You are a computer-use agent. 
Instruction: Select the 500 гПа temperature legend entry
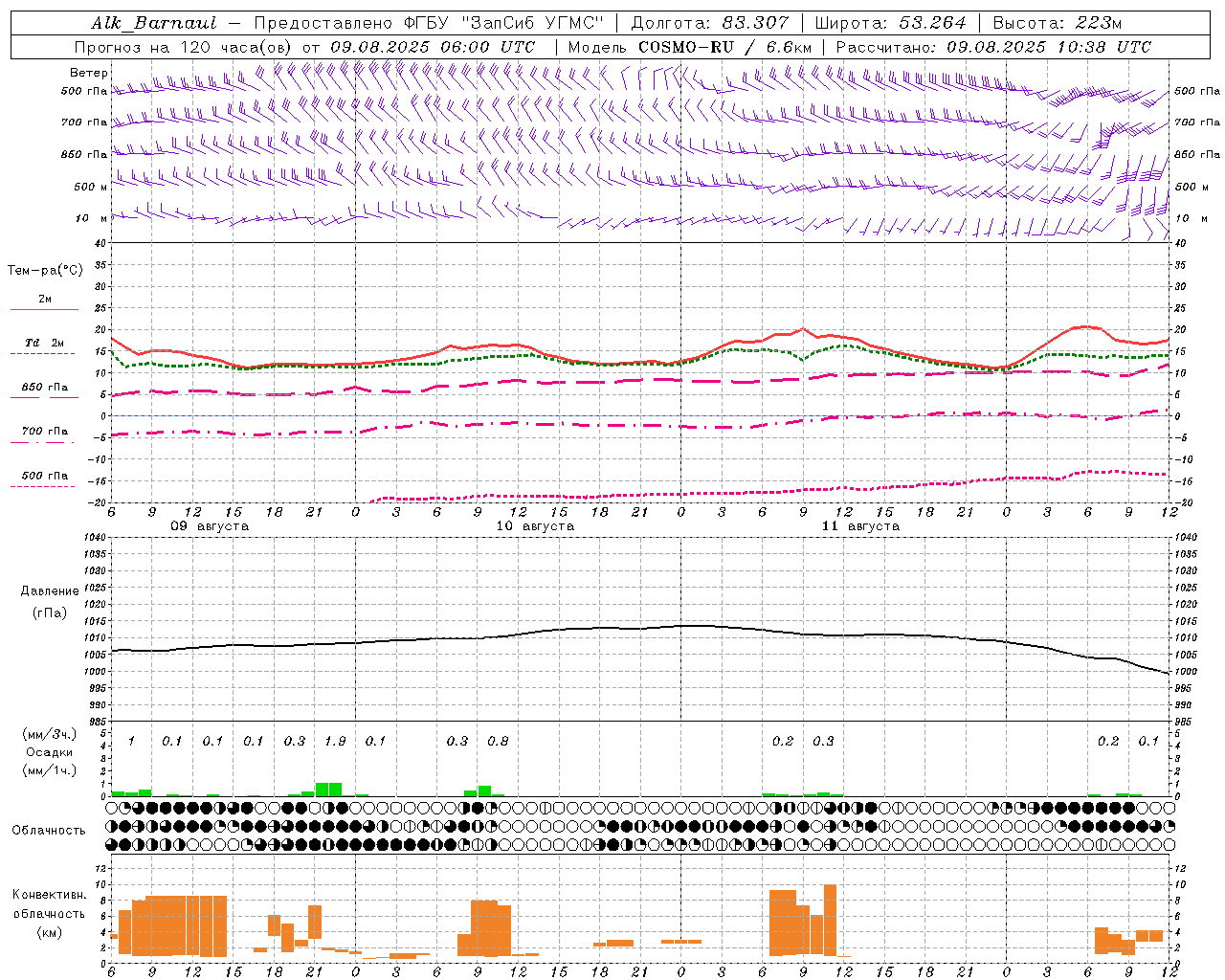[x=44, y=476]
